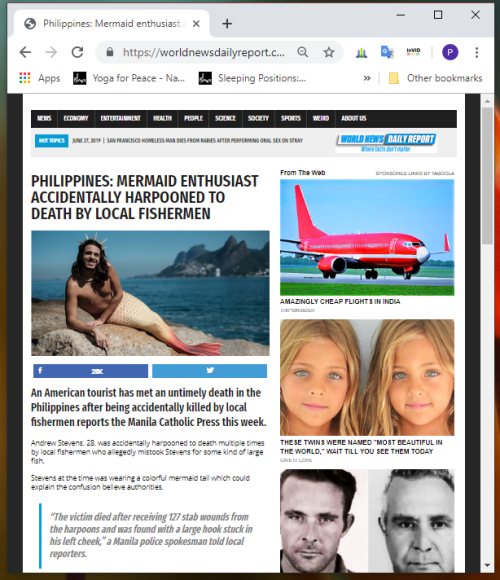
Task: Click 'Andrew Stevens, 28' paragraph text
Action: tap(148, 452)
